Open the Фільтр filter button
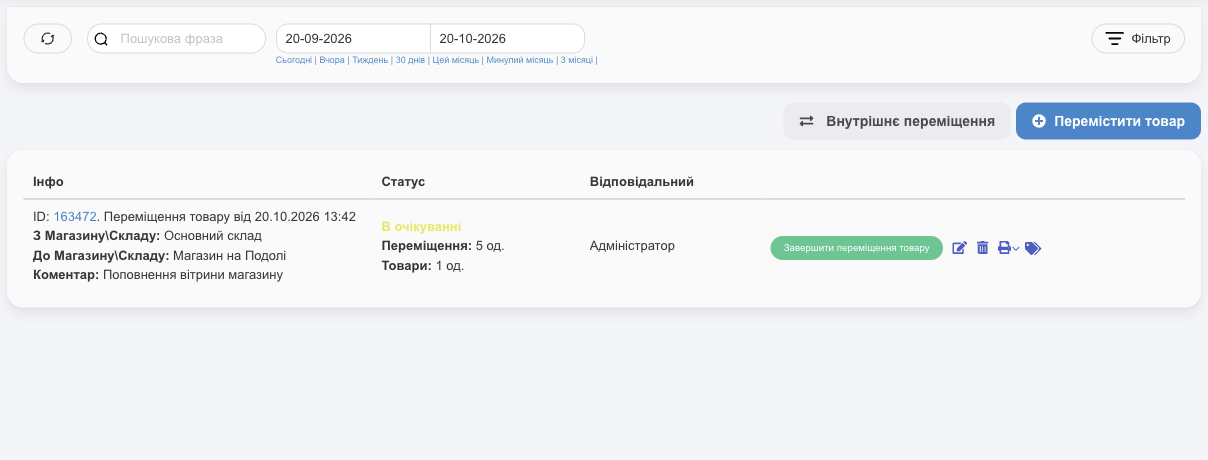This screenshot has width=1208, height=460. click(x=1138, y=39)
